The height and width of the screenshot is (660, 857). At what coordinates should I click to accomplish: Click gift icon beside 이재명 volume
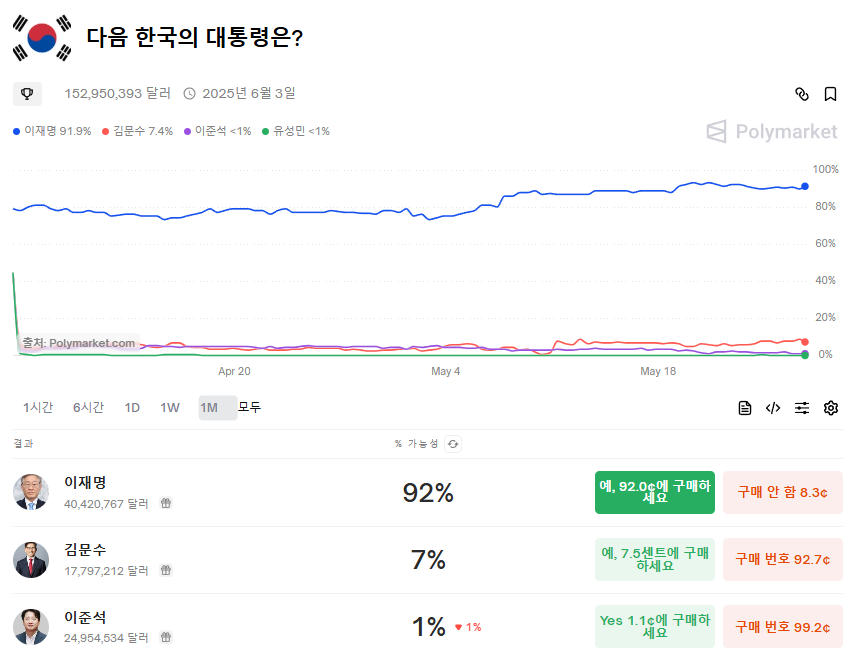click(166, 503)
